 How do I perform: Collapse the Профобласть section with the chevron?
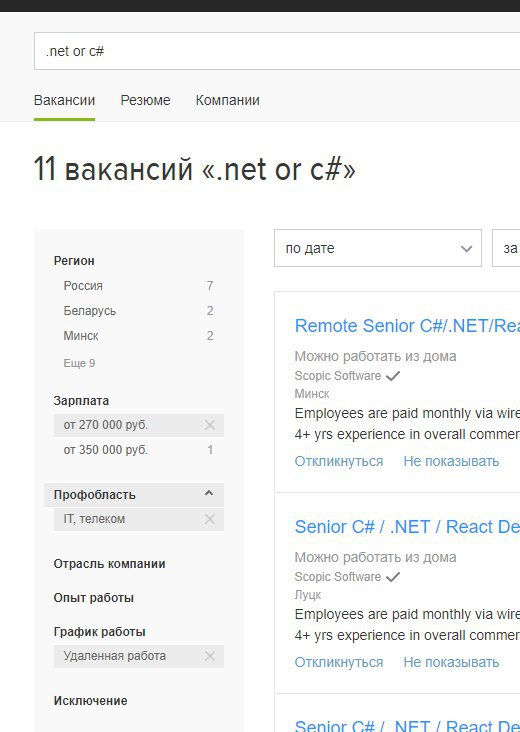(x=209, y=493)
